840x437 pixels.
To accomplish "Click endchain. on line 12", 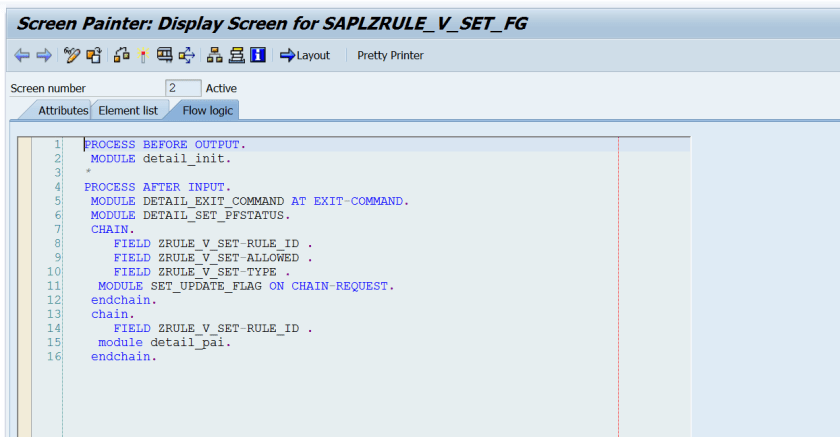I will (x=124, y=300).
